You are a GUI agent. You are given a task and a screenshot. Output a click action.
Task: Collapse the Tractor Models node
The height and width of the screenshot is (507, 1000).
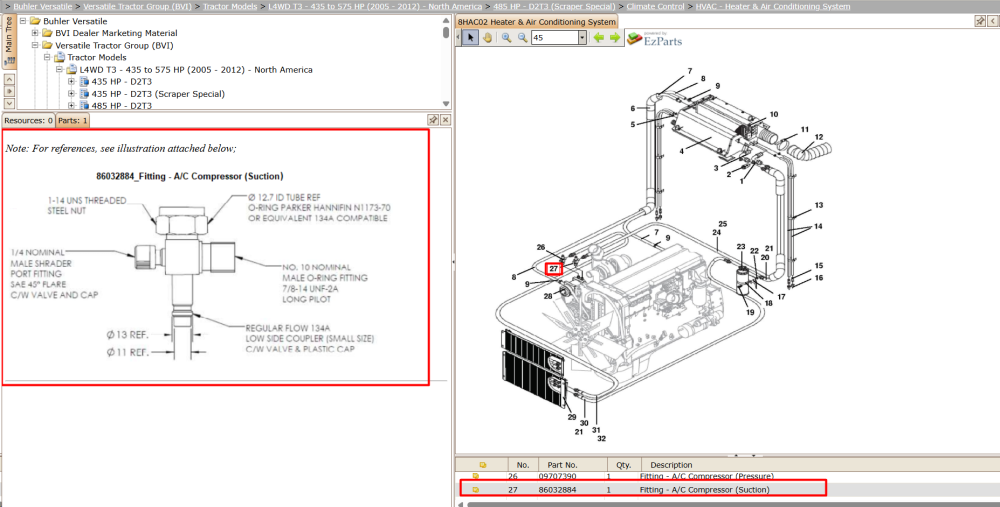[x=47, y=57]
